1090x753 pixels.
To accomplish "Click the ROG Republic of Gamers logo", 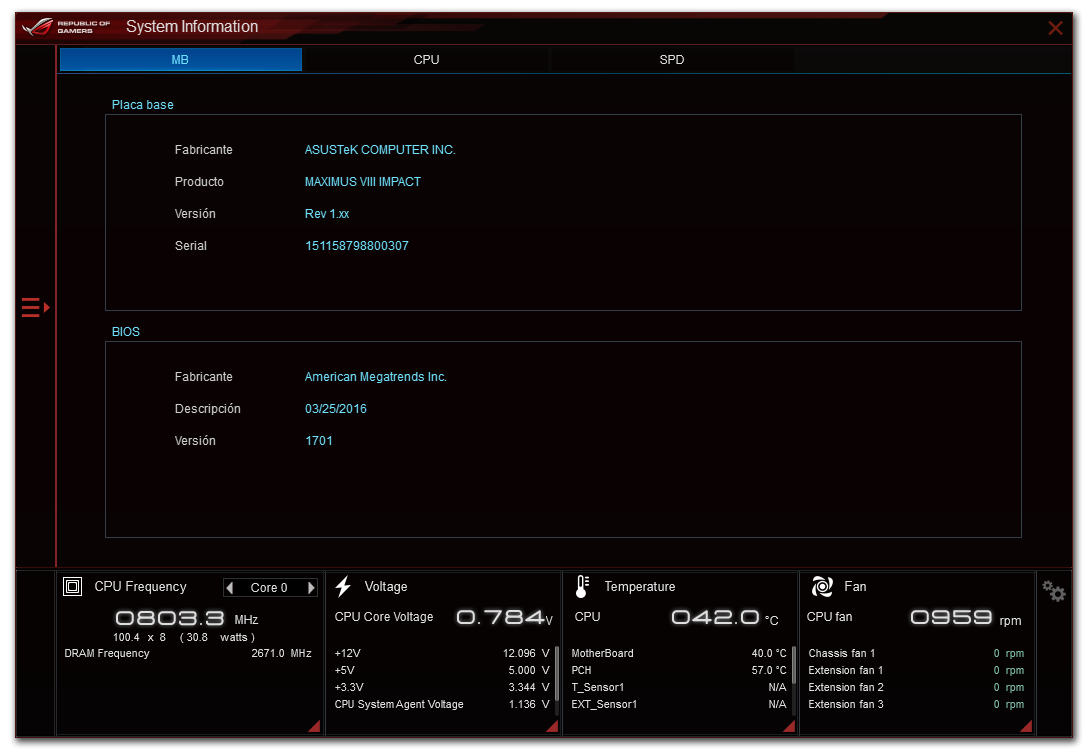I will 66,27.
